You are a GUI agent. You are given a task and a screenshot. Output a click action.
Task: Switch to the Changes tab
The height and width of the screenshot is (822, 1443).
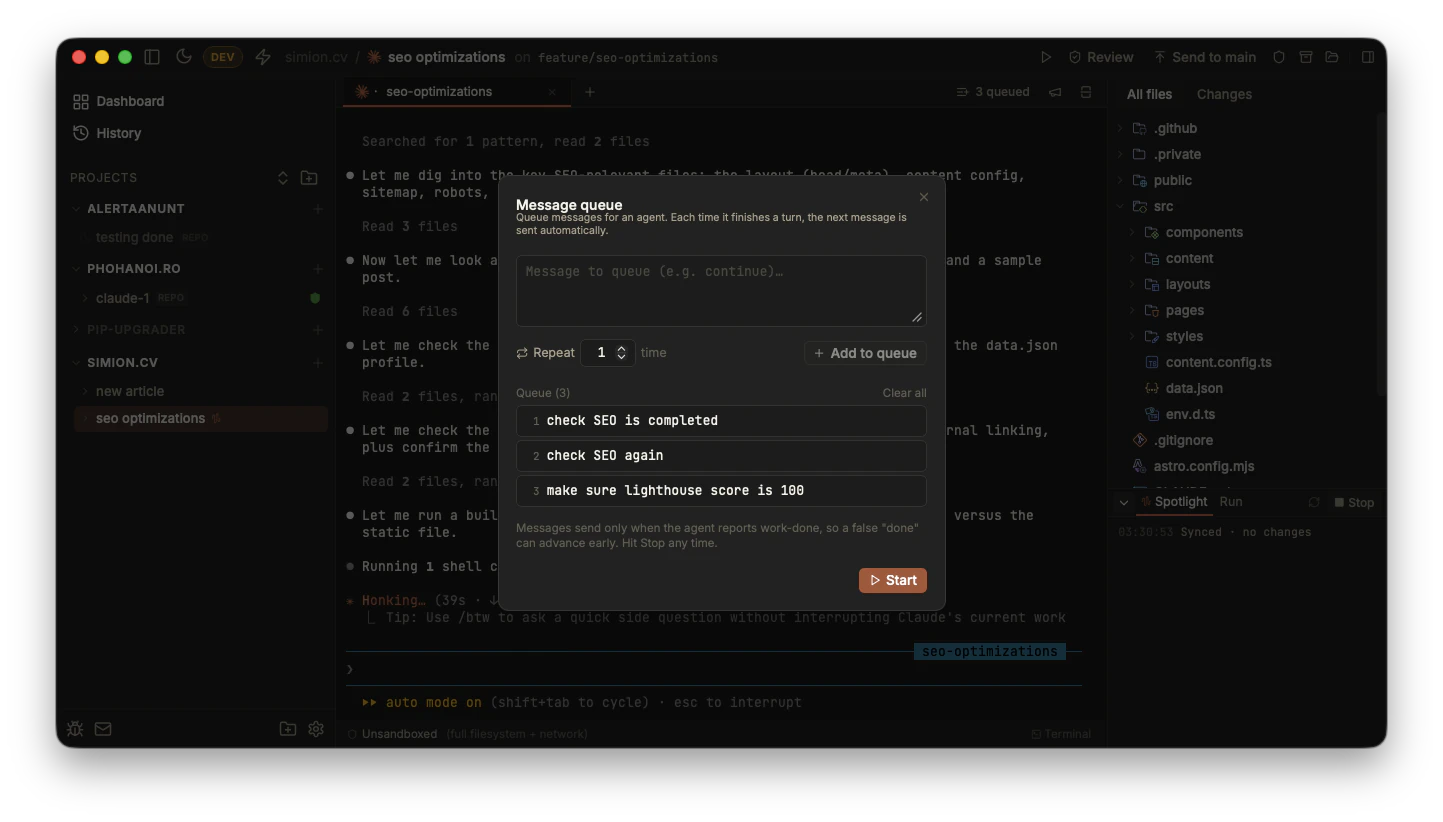click(1224, 94)
